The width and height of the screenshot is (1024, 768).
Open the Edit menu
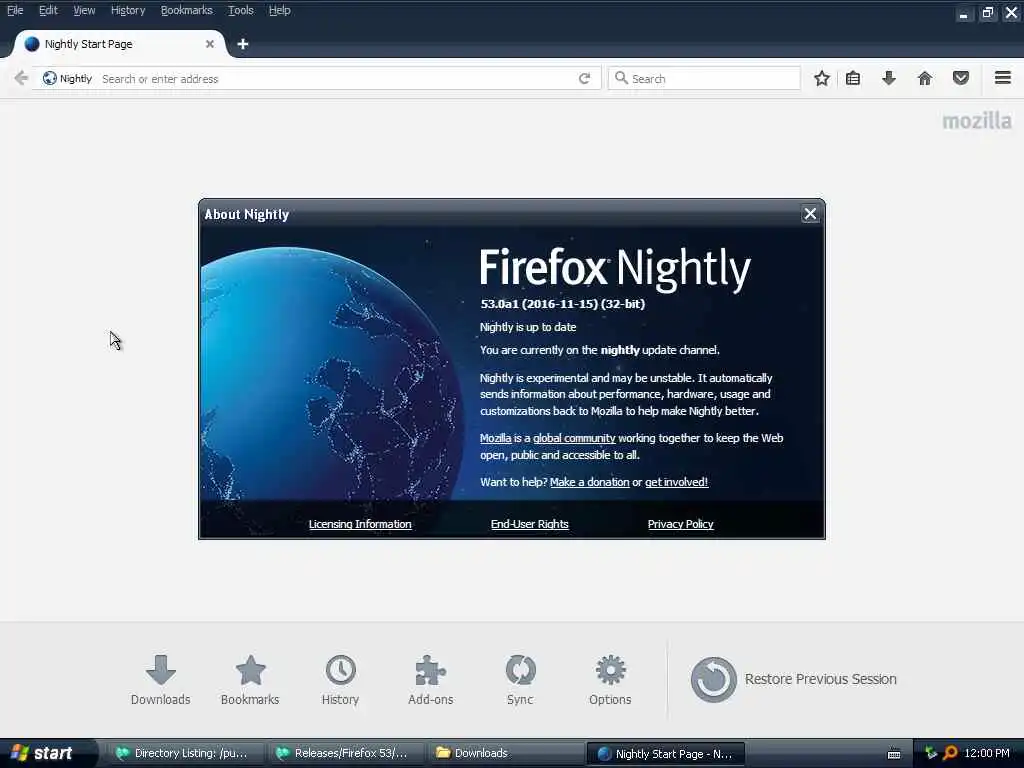48,10
